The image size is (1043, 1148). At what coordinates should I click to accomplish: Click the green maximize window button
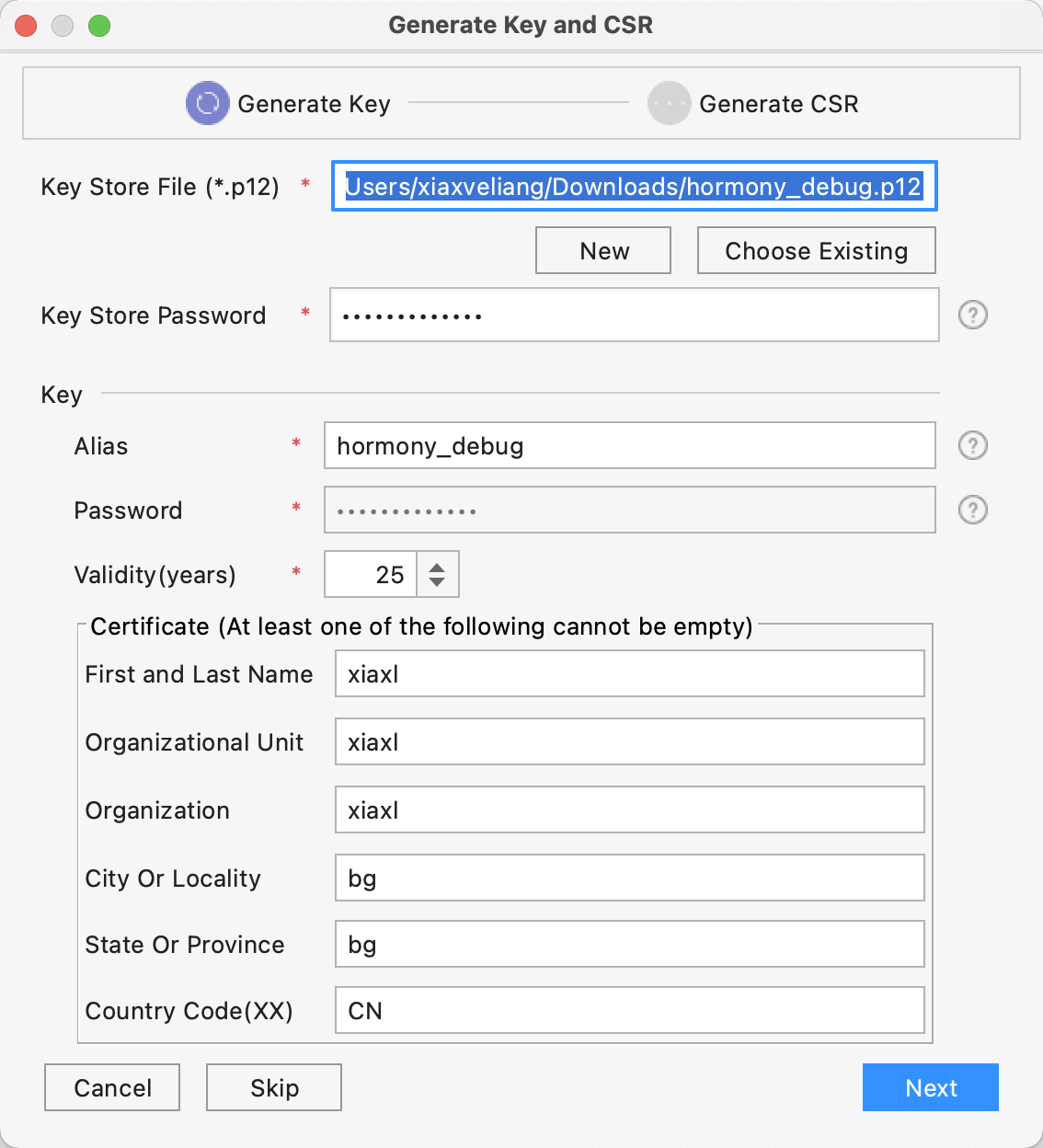pyautogui.click(x=99, y=26)
